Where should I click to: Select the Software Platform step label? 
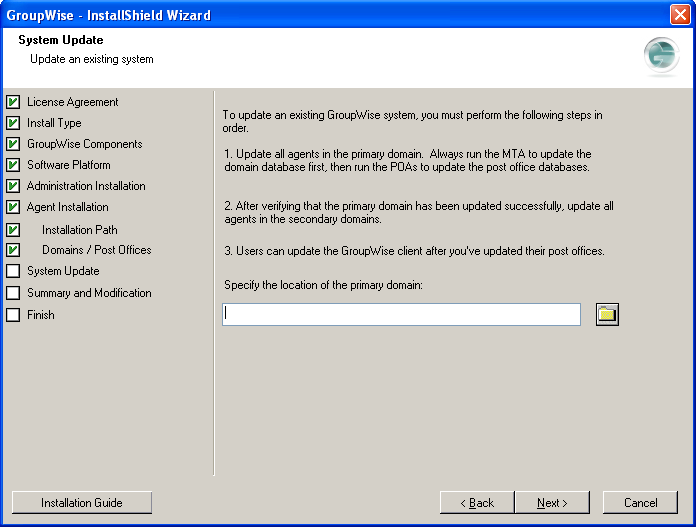[69, 165]
